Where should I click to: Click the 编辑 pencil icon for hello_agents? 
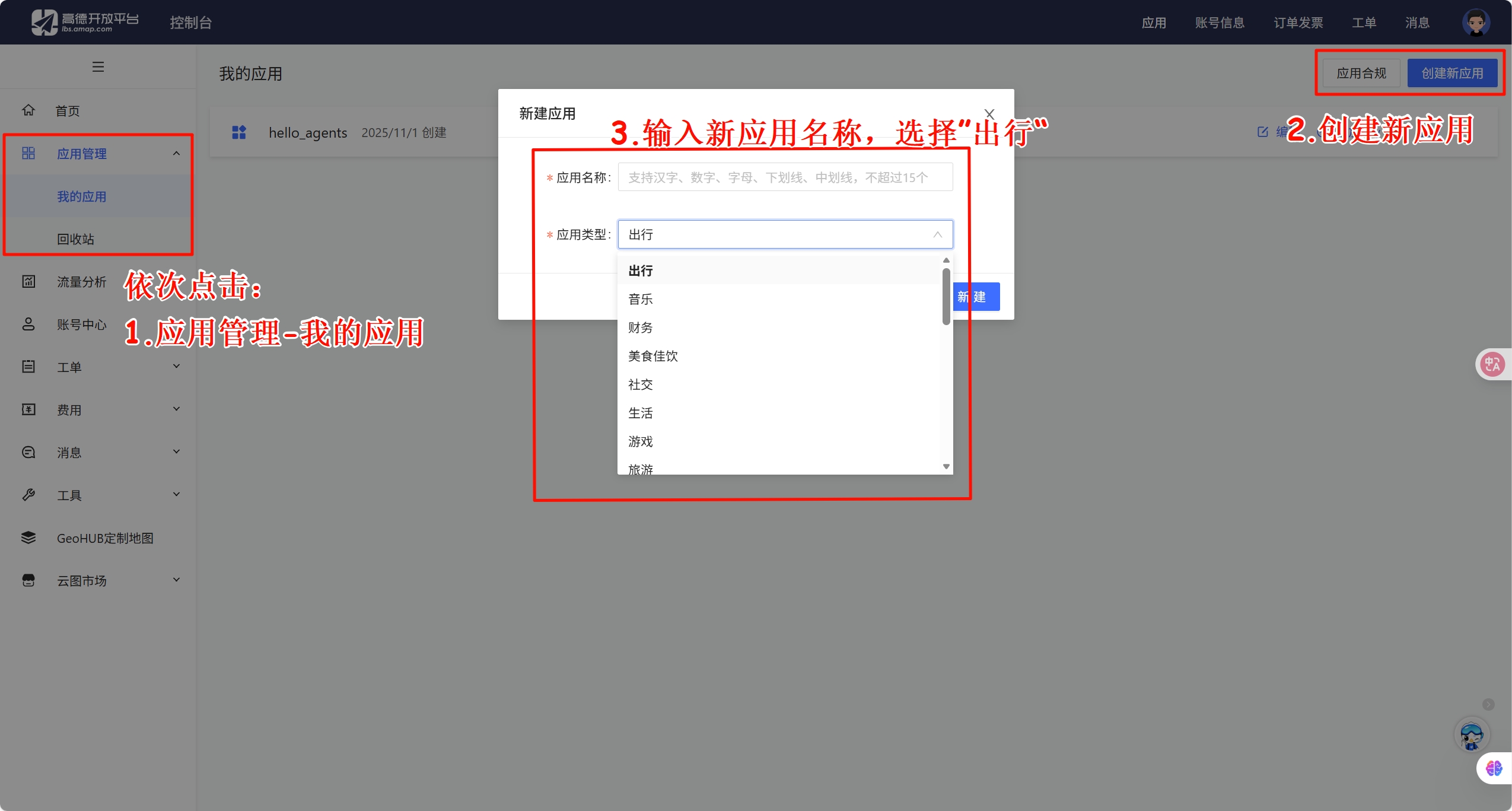(1262, 132)
